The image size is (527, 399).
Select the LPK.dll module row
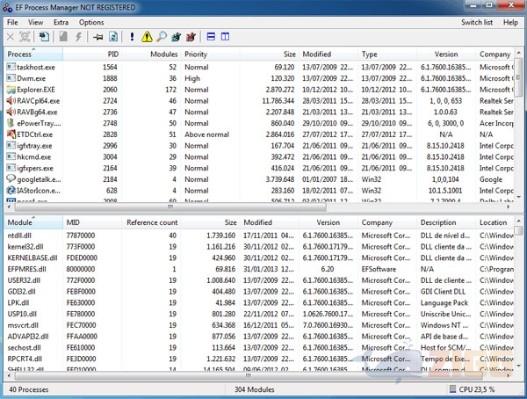[259, 303]
